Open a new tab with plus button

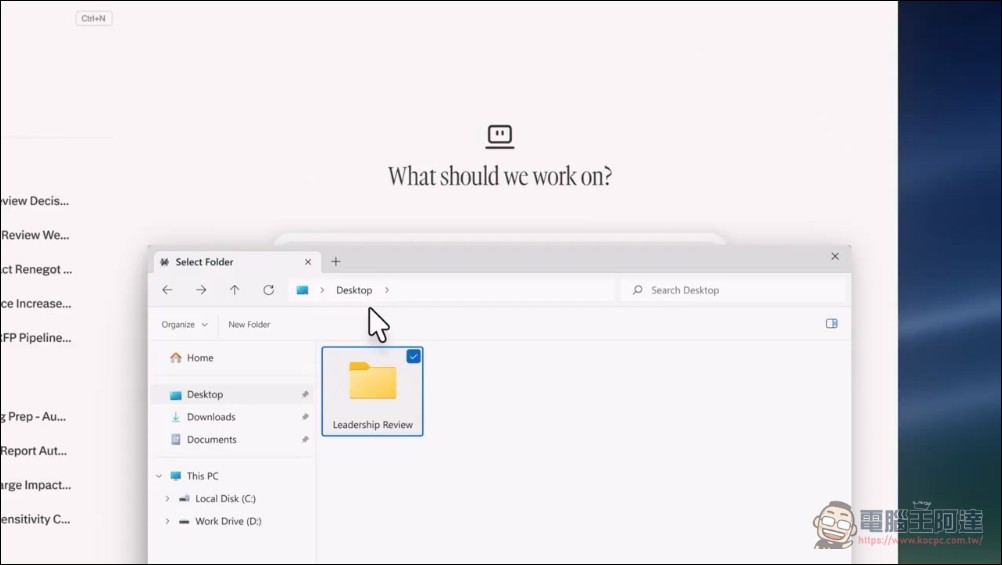click(x=335, y=261)
